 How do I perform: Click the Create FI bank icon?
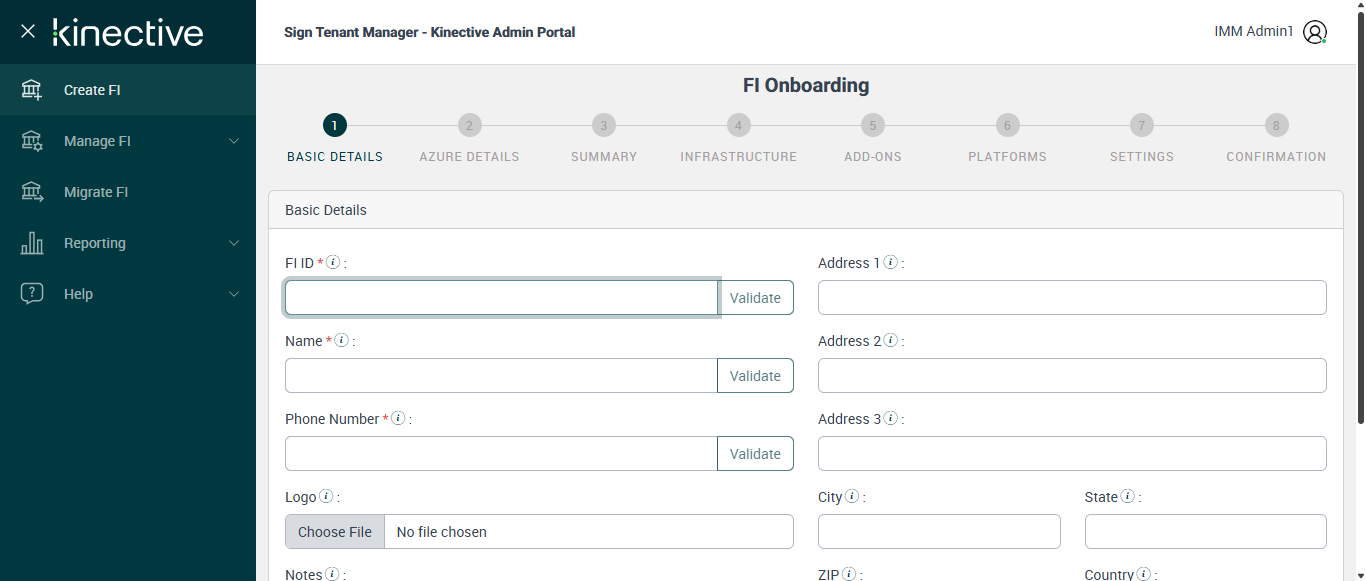[x=32, y=90]
